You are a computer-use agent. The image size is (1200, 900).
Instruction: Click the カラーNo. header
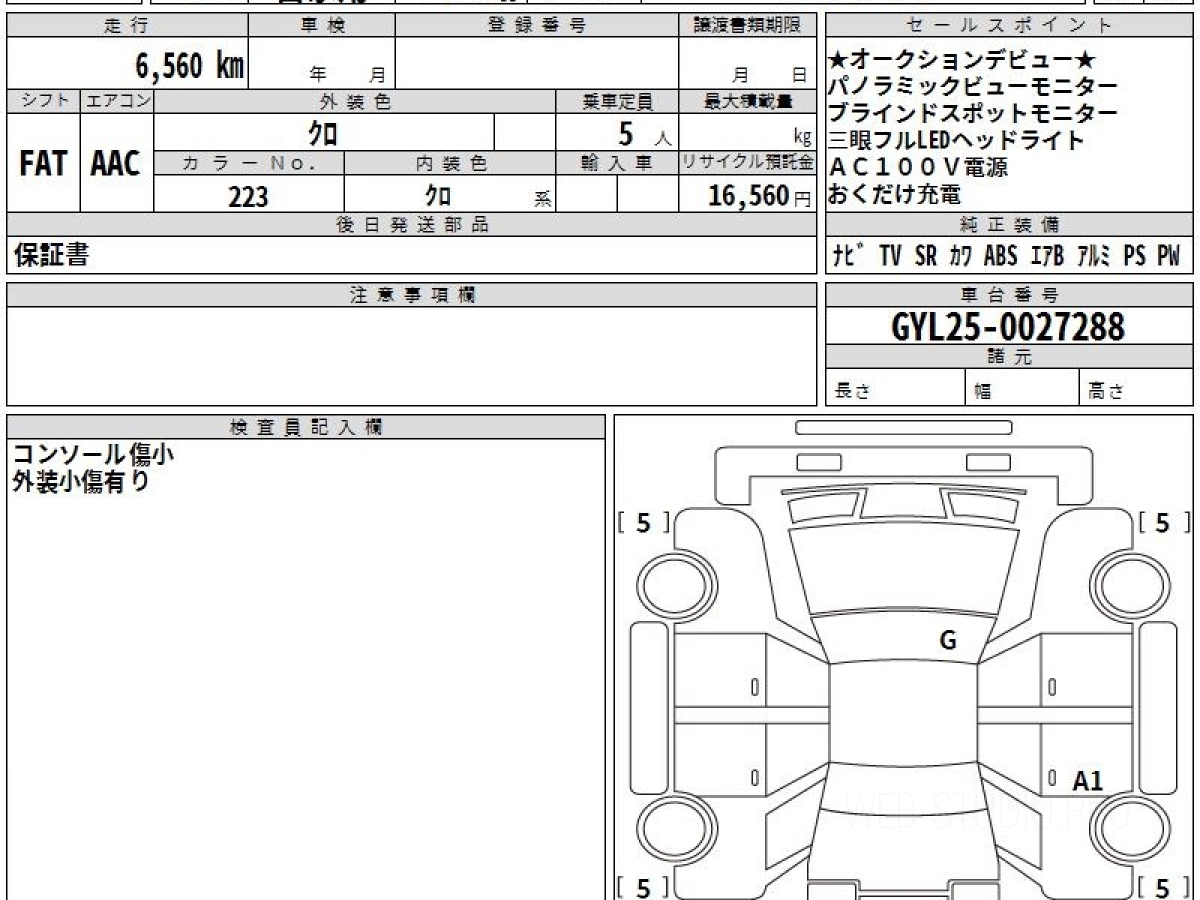pos(249,164)
